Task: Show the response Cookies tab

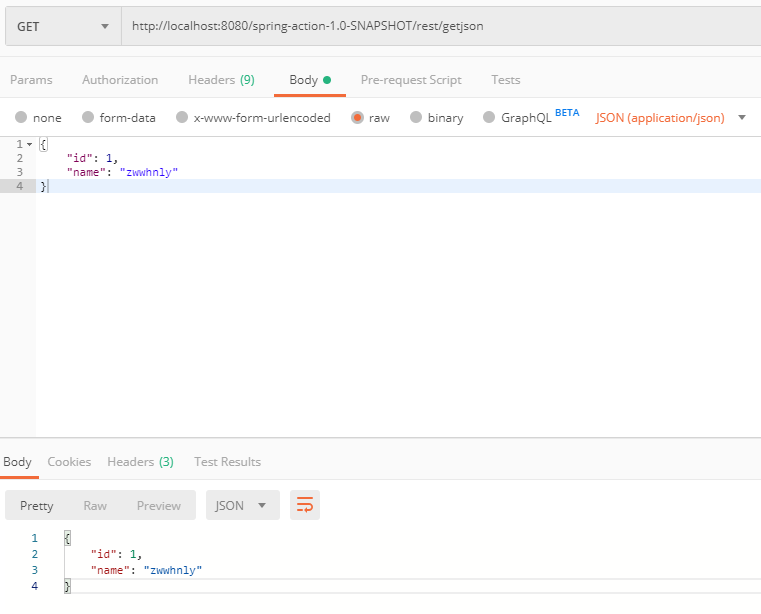Action: [69, 462]
